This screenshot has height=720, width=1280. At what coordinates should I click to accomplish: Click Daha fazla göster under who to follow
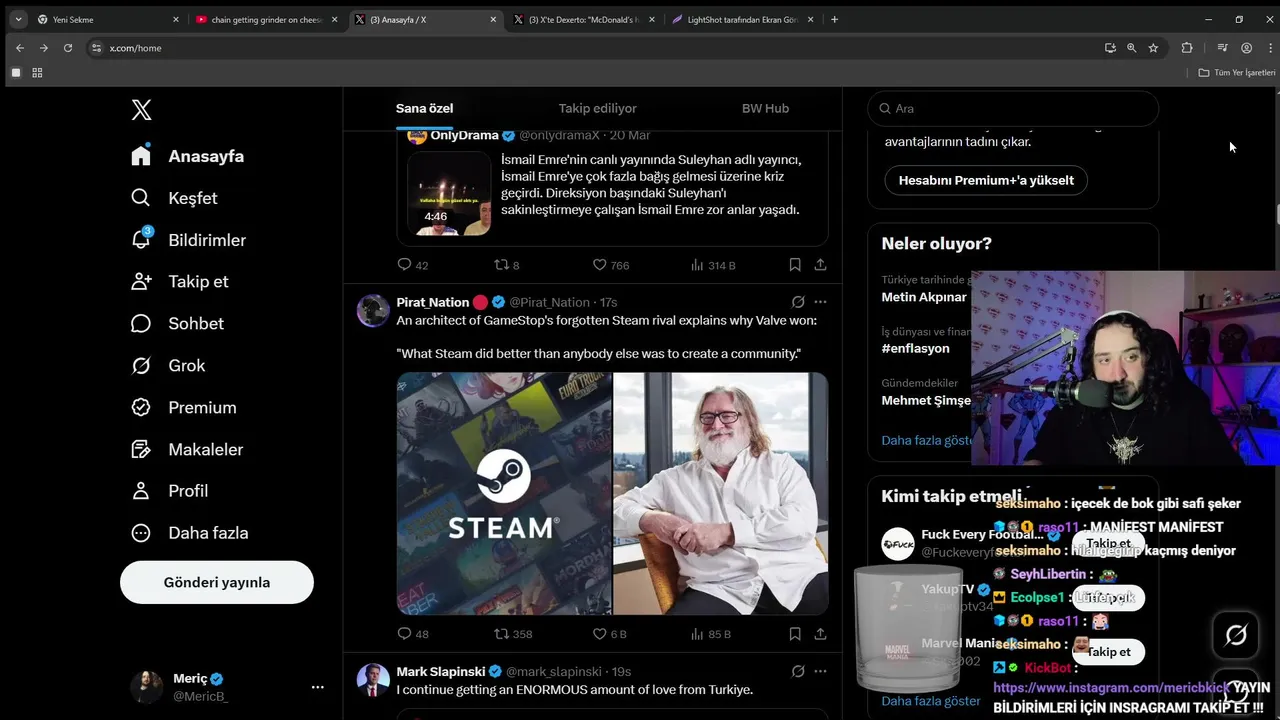click(x=931, y=701)
